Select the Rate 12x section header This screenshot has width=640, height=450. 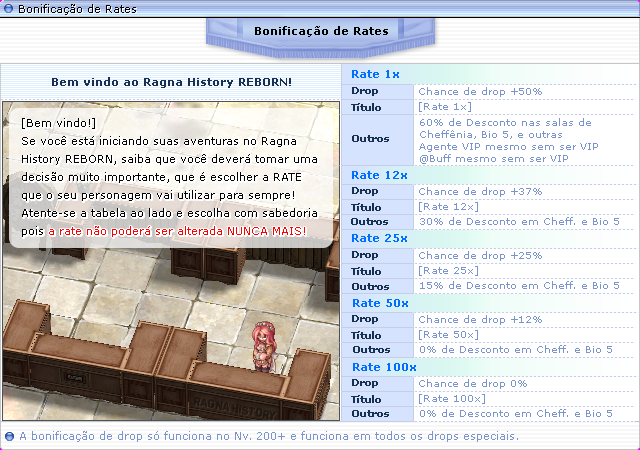click(379, 175)
